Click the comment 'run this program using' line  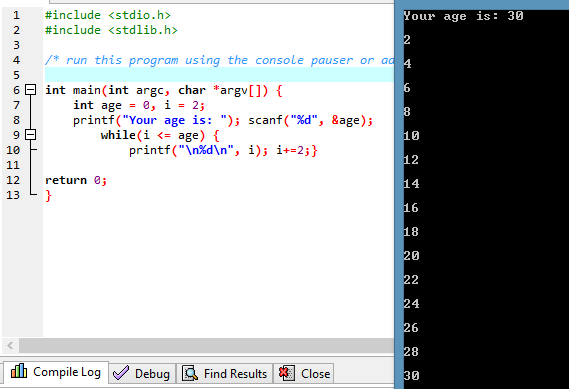click(x=219, y=60)
